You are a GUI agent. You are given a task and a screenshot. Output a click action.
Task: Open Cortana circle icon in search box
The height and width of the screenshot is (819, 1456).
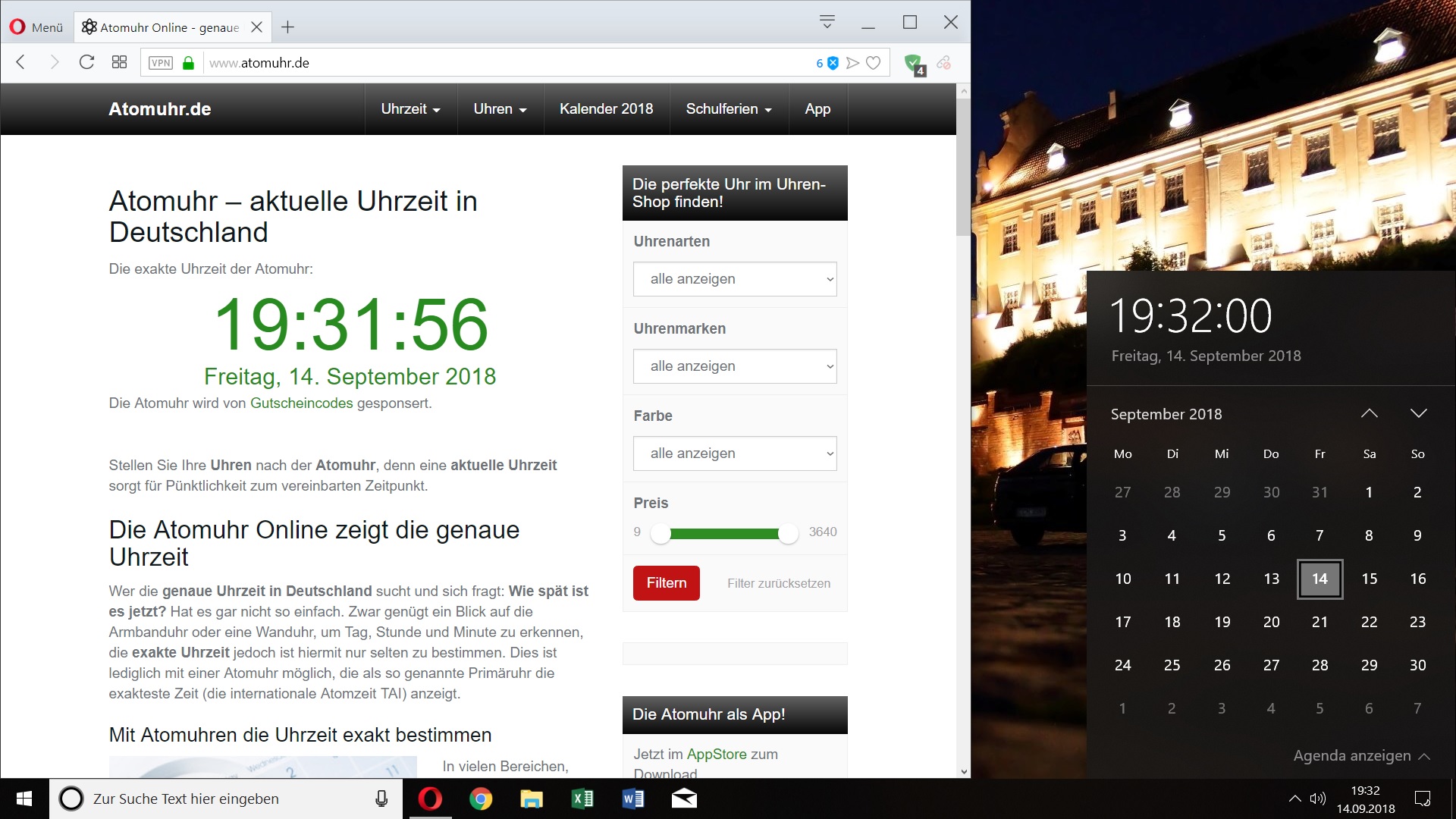[x=71, y=799]
